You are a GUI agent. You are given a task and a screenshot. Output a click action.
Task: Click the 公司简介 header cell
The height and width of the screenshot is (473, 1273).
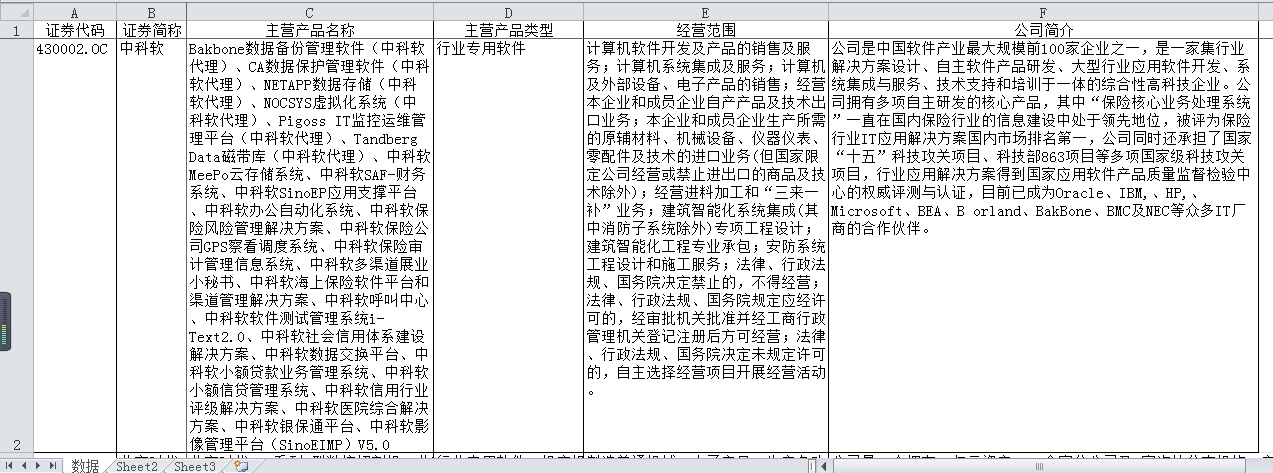(1043, 30)
